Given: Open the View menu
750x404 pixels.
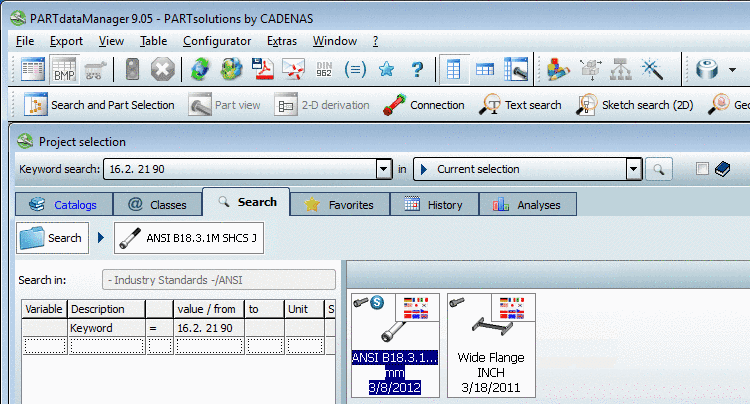Looking at the screenshot, I should (111, 42).
